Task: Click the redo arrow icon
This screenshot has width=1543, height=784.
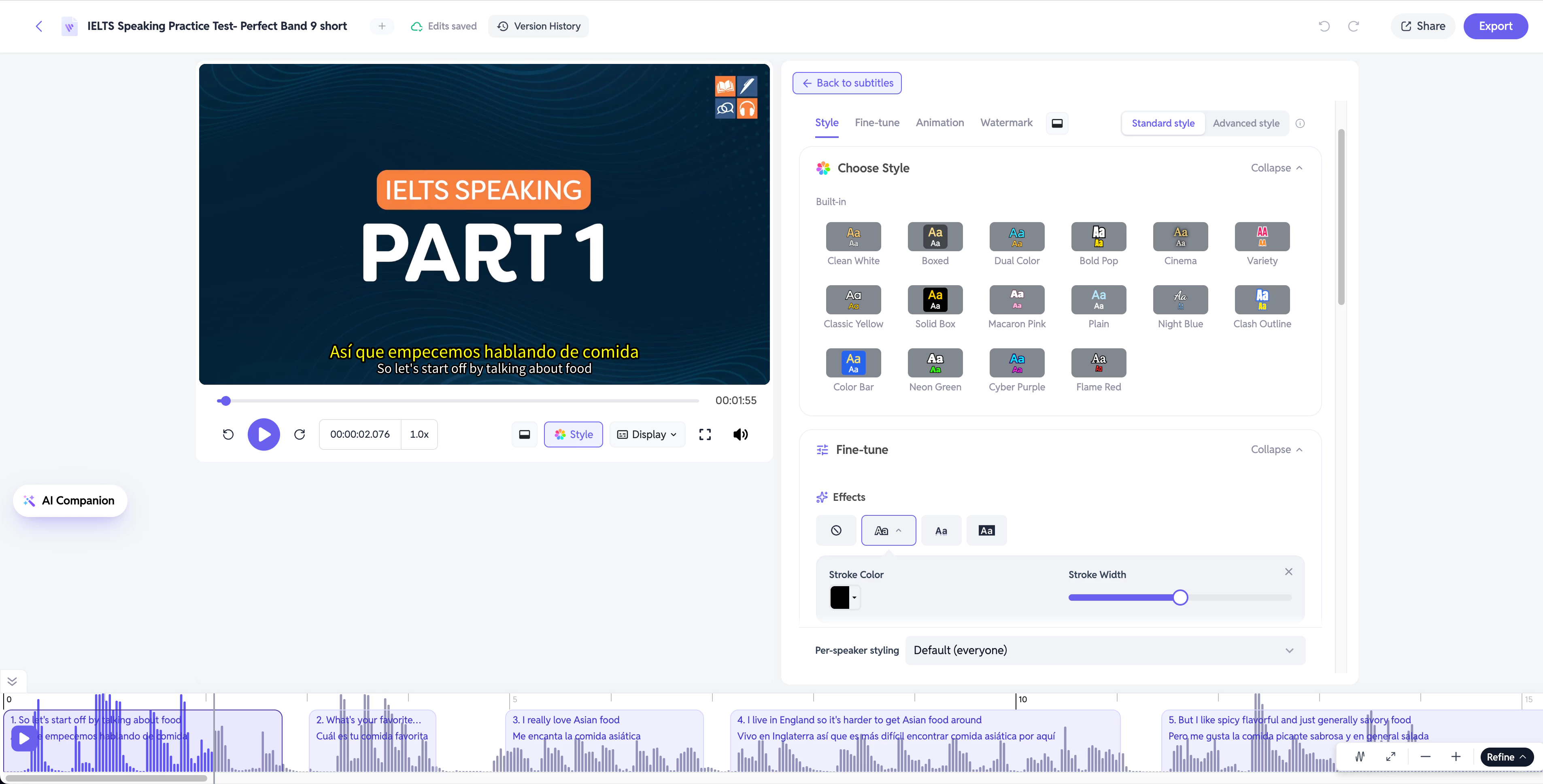Action: pyautogui.click(x=1353, y=26)
